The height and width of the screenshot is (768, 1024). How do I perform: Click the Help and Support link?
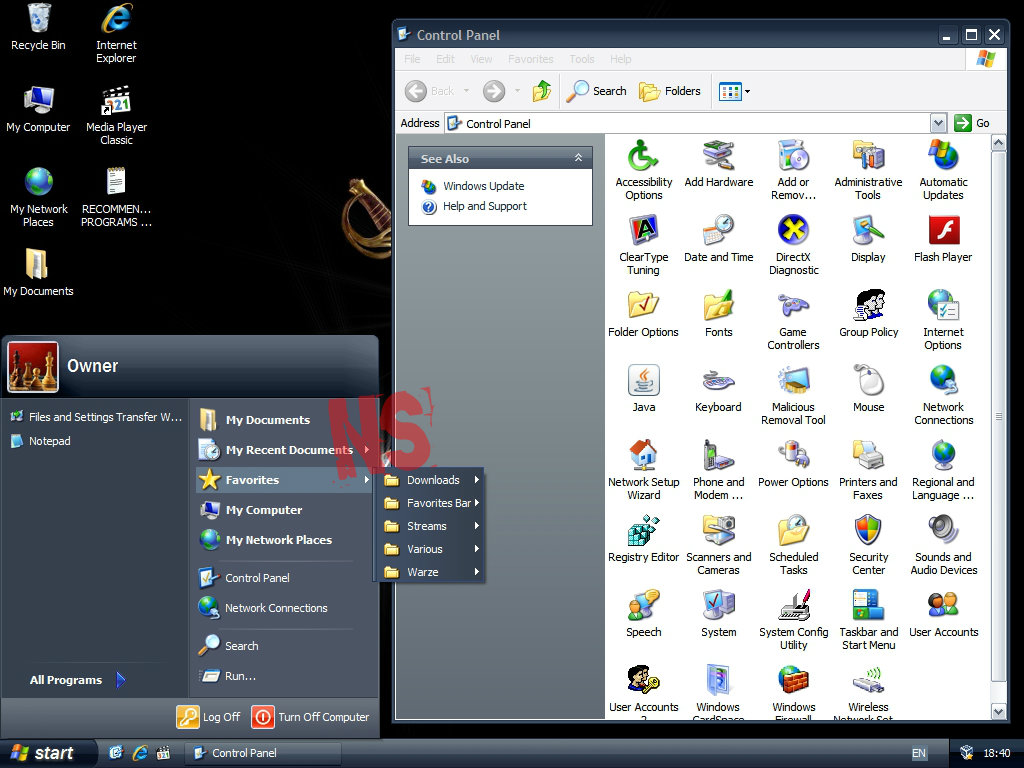click(x=485, y=206)
